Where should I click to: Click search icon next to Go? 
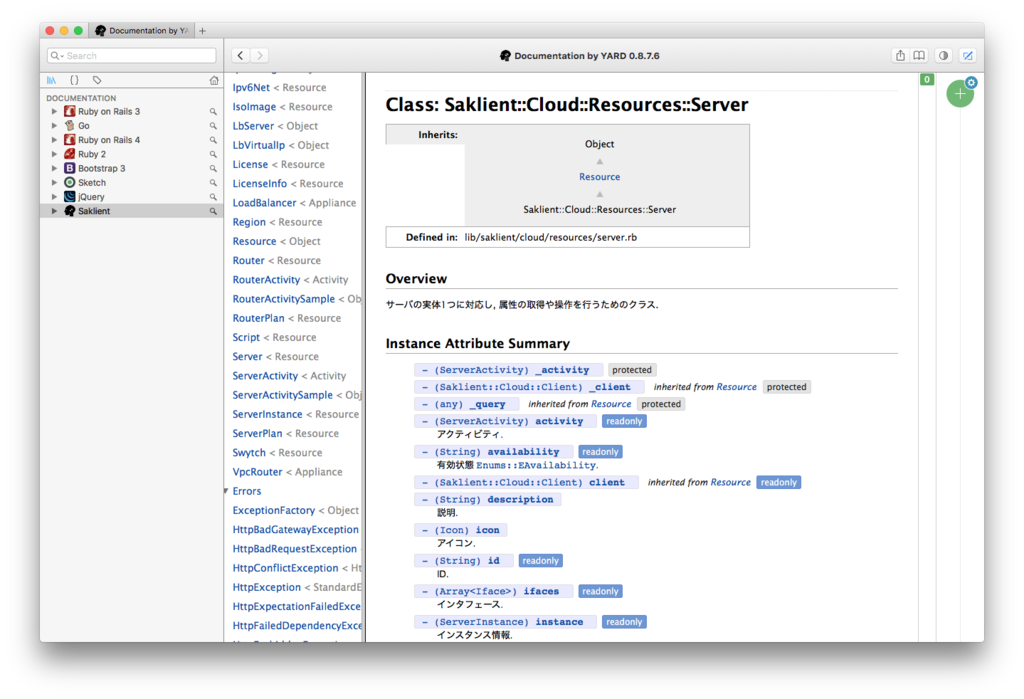coord(213,126)
